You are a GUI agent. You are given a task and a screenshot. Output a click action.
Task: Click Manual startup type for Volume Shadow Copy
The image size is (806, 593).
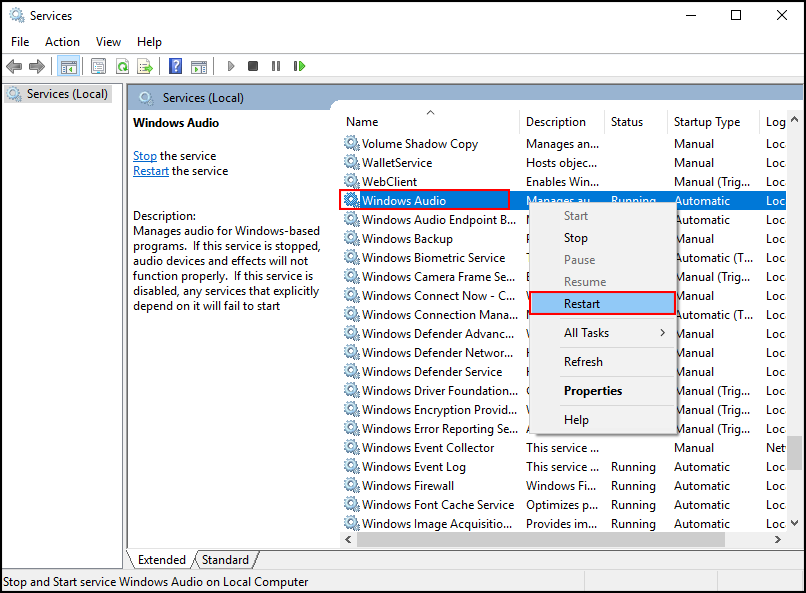[693, 144]
